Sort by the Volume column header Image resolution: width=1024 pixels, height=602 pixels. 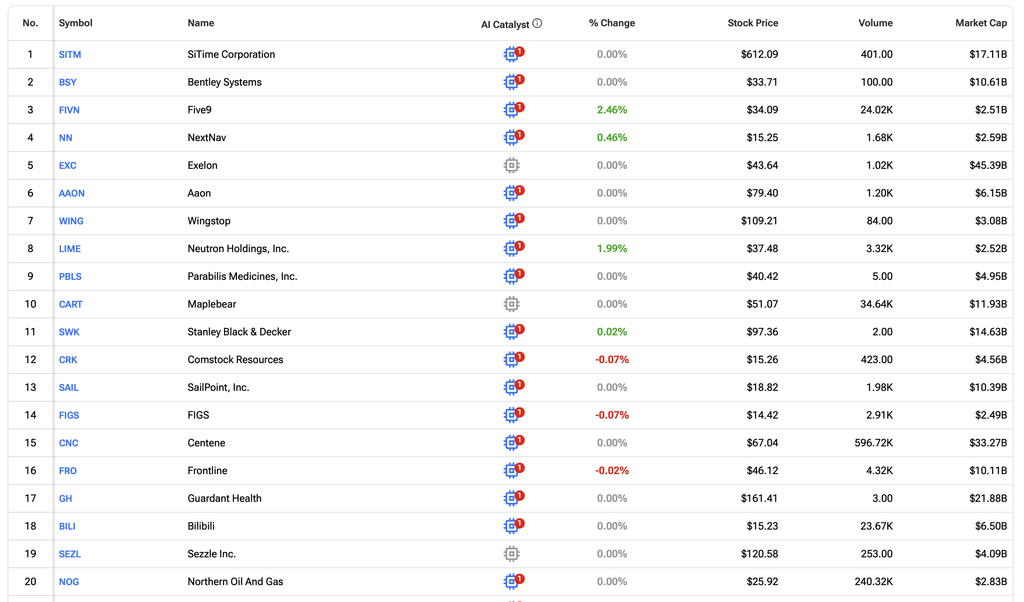click(x=875, y=23)
